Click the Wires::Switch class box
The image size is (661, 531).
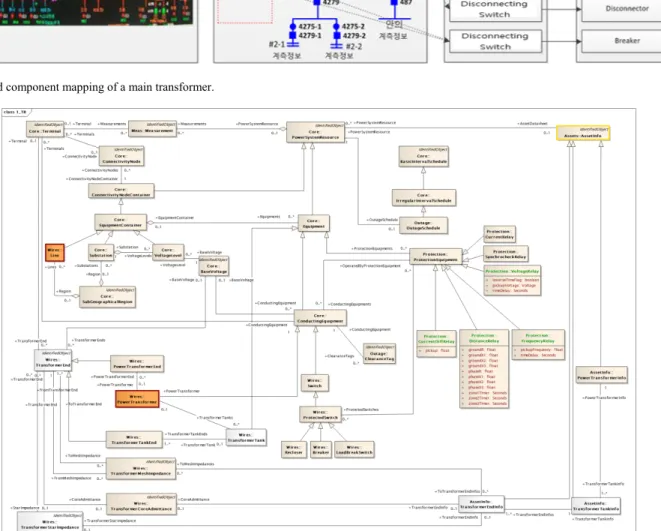pyautogui.click(x=315, y=383)
